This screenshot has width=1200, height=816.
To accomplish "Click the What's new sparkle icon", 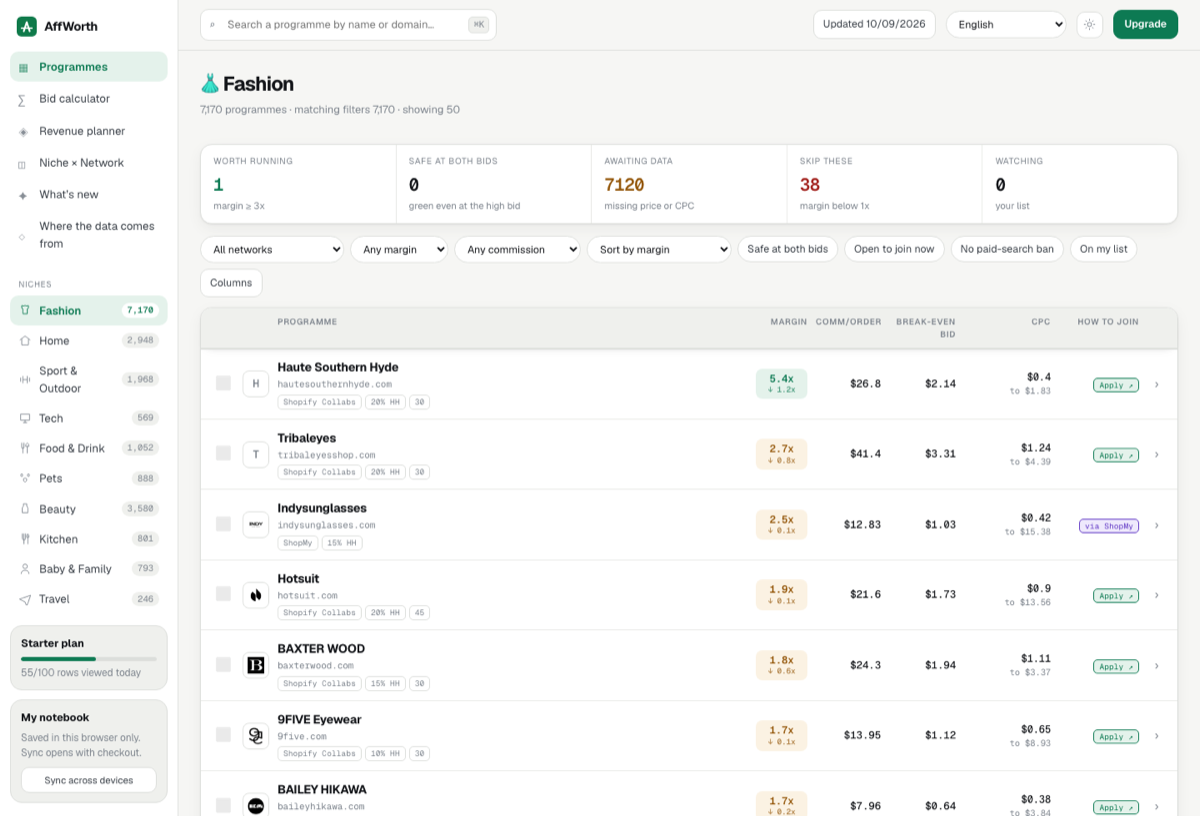I will tap(23, 195).
